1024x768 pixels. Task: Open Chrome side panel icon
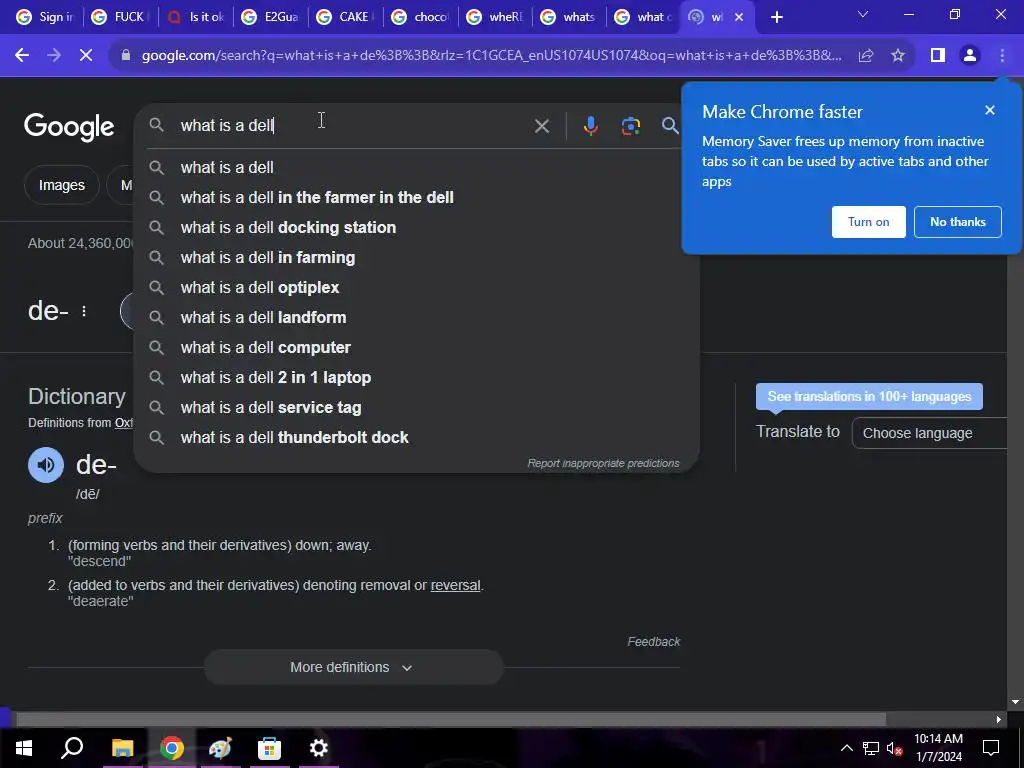coord(938,56)
